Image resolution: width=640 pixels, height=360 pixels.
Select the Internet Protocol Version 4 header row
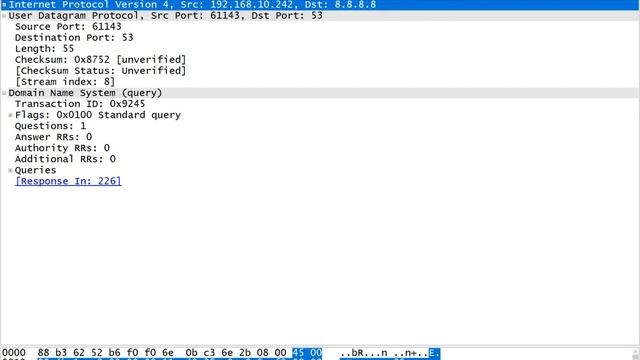pos(320,5)
